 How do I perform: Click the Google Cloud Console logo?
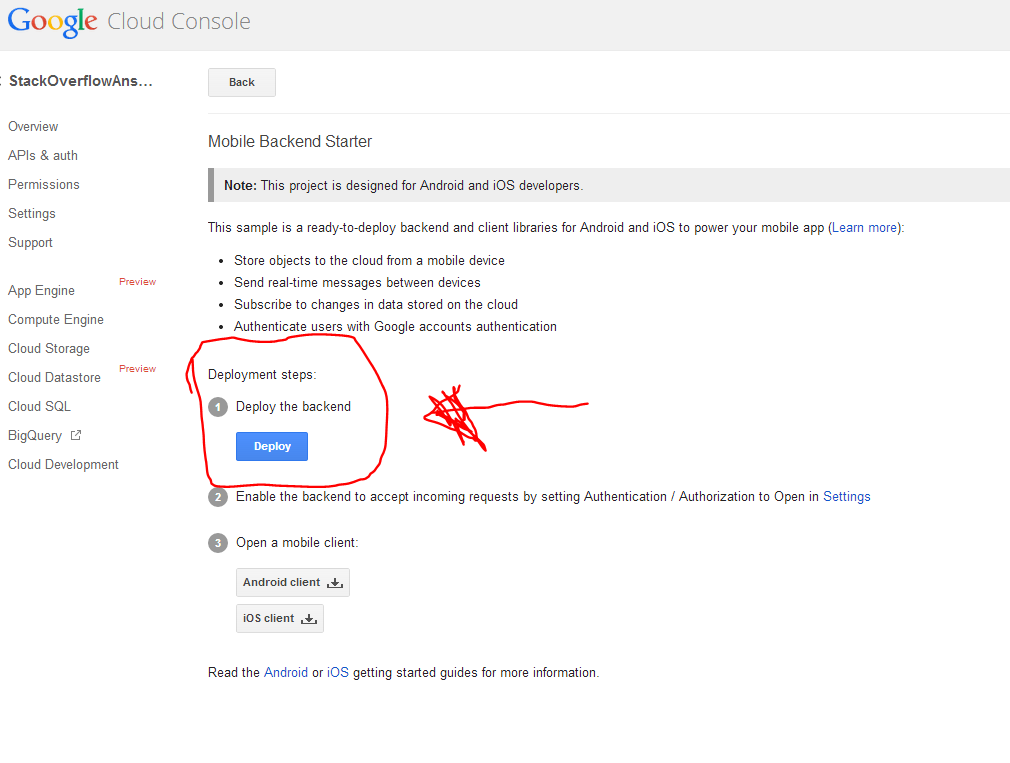(x=129, y=22)
